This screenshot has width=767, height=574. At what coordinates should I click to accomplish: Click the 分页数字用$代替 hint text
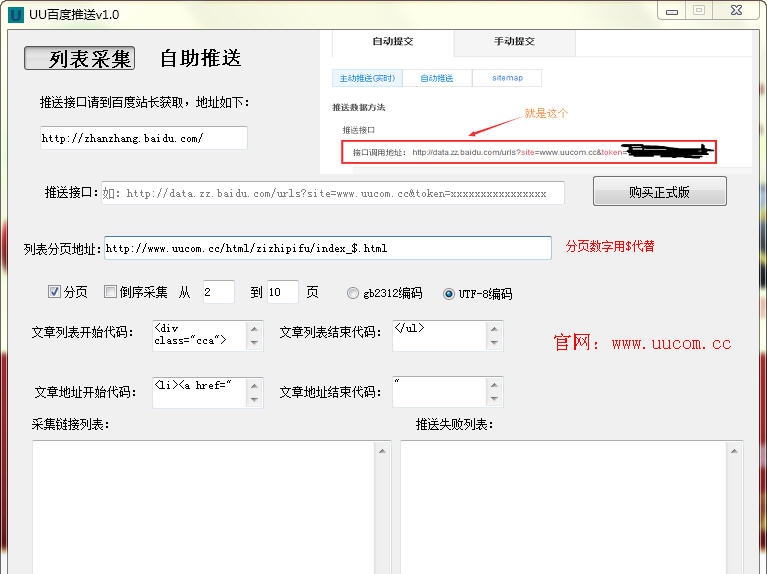click(x=610, y=246)
